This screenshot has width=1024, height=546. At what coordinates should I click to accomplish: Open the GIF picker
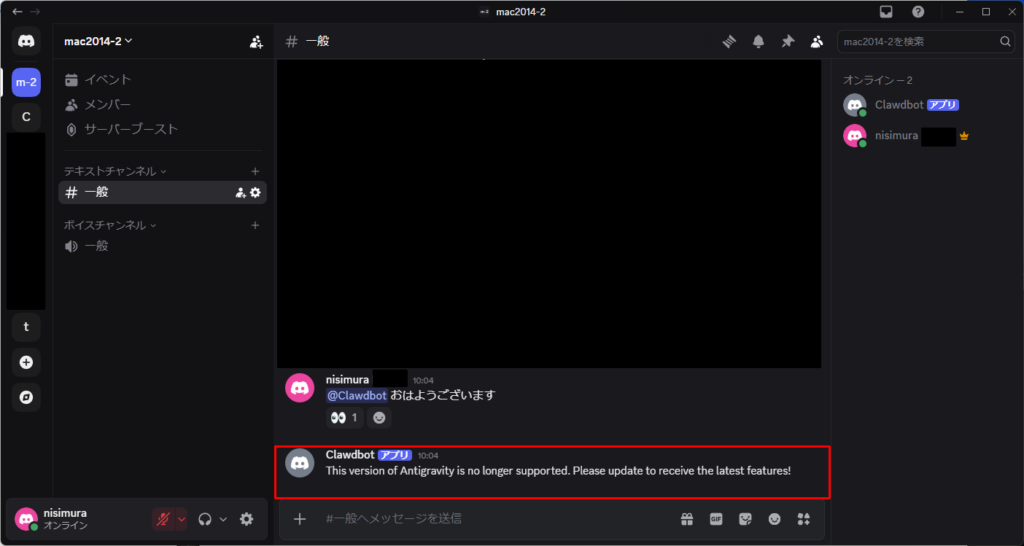point(716,519)
